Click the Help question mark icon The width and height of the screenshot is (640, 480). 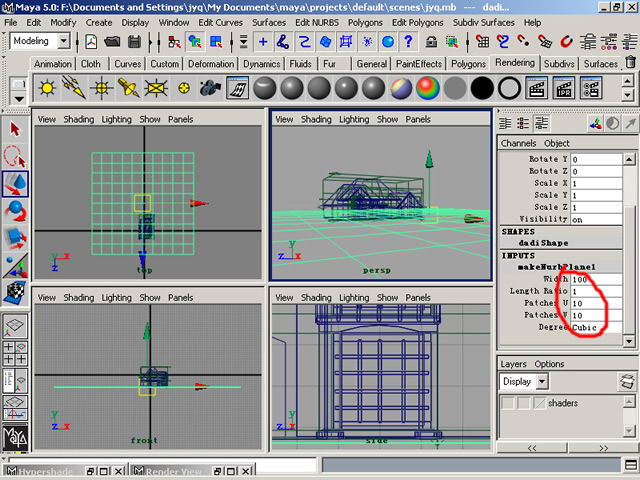[408, 42]
